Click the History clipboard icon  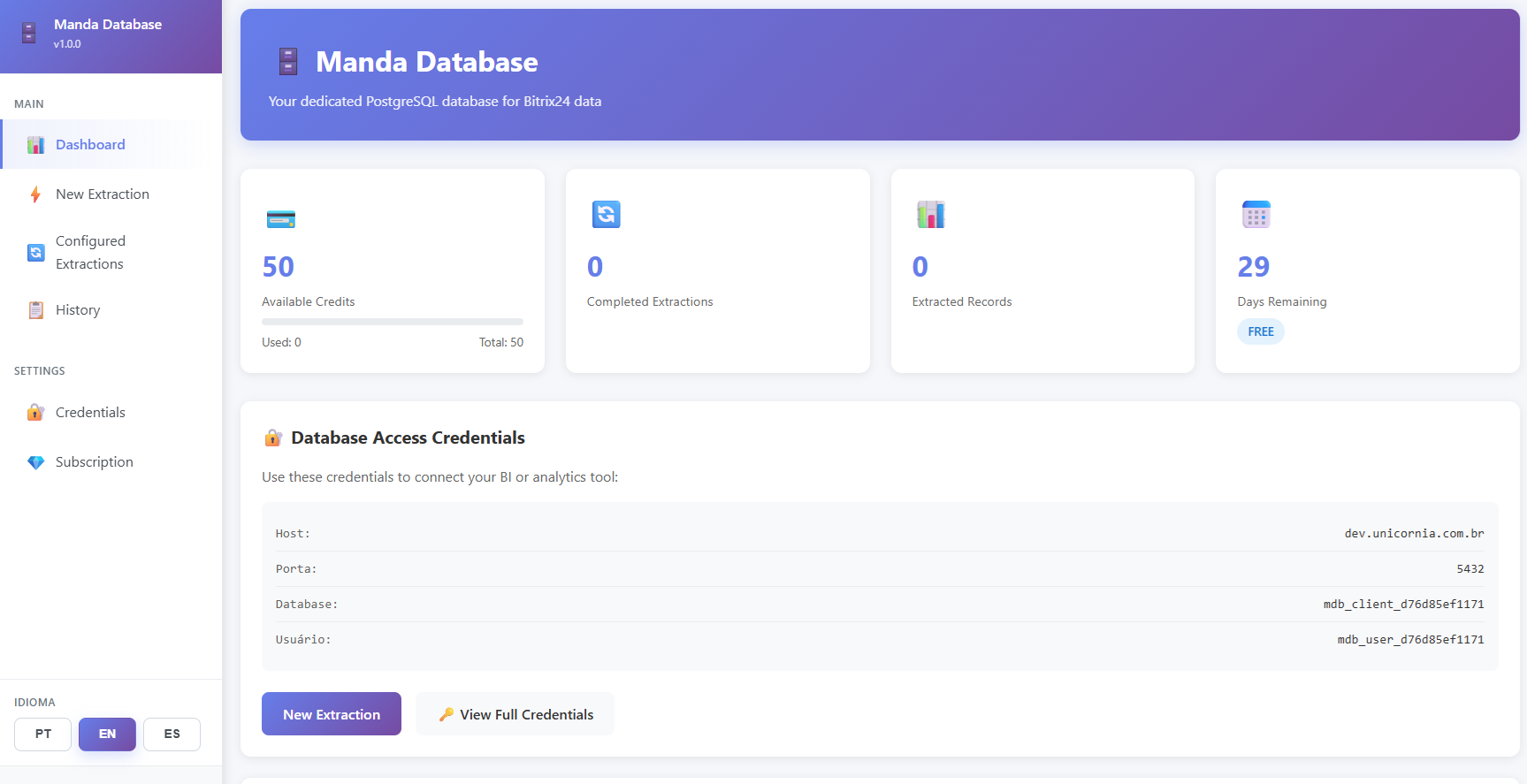pos(35,310)
